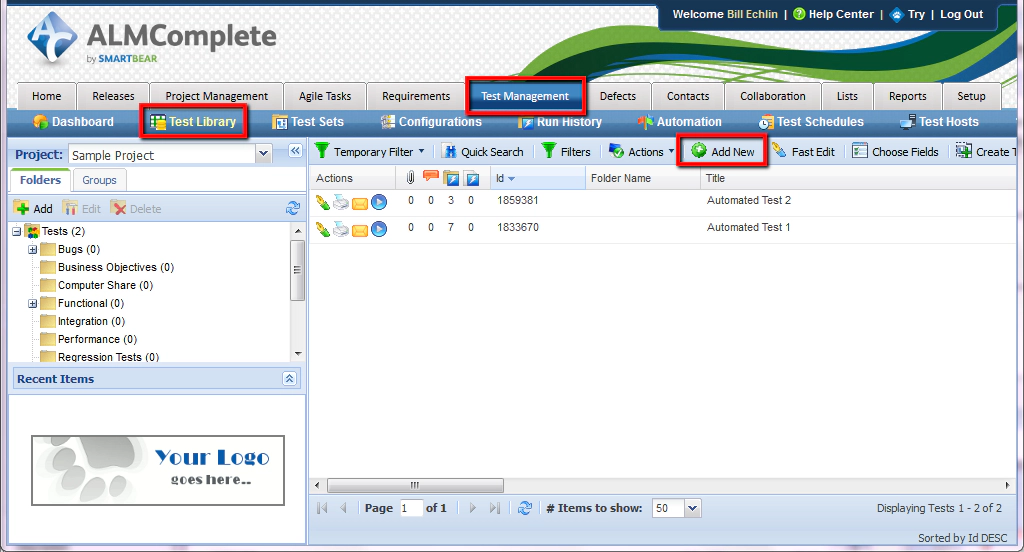1024x552 pixels.
Task: Collapse the Tests root folder node
Action: (x=17, y=231)
